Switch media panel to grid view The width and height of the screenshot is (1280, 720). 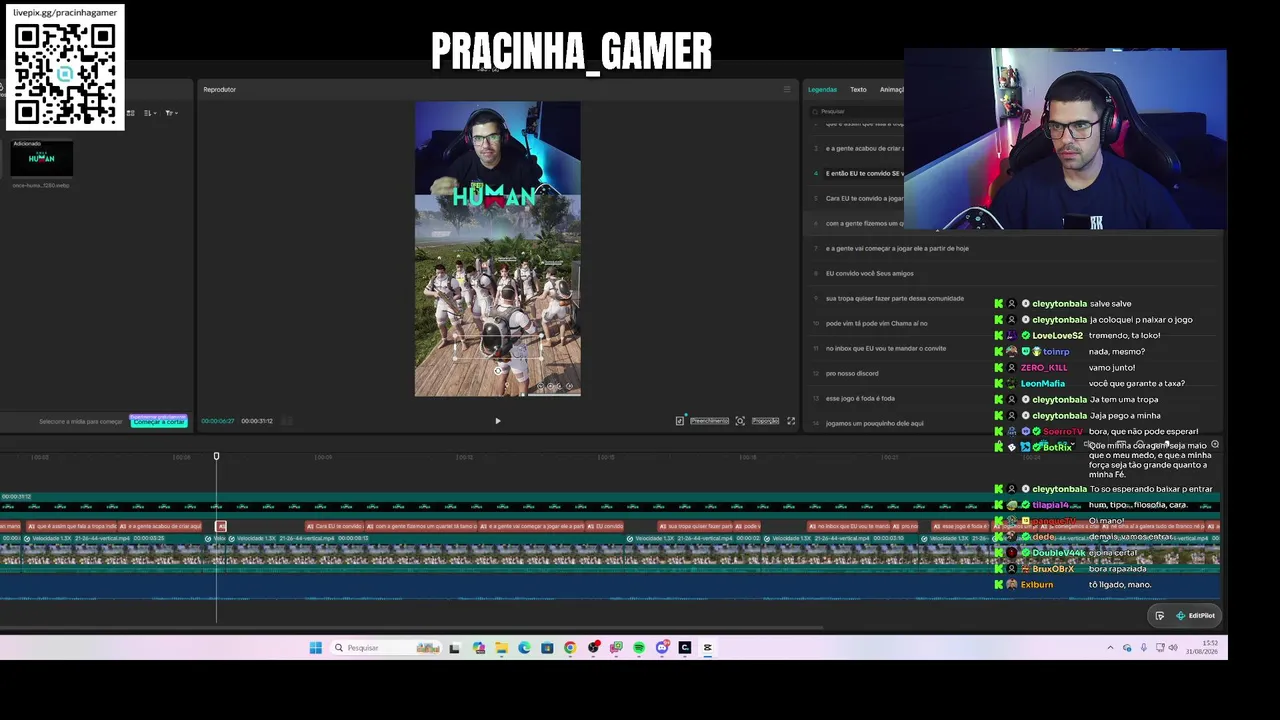pos(130,113)
